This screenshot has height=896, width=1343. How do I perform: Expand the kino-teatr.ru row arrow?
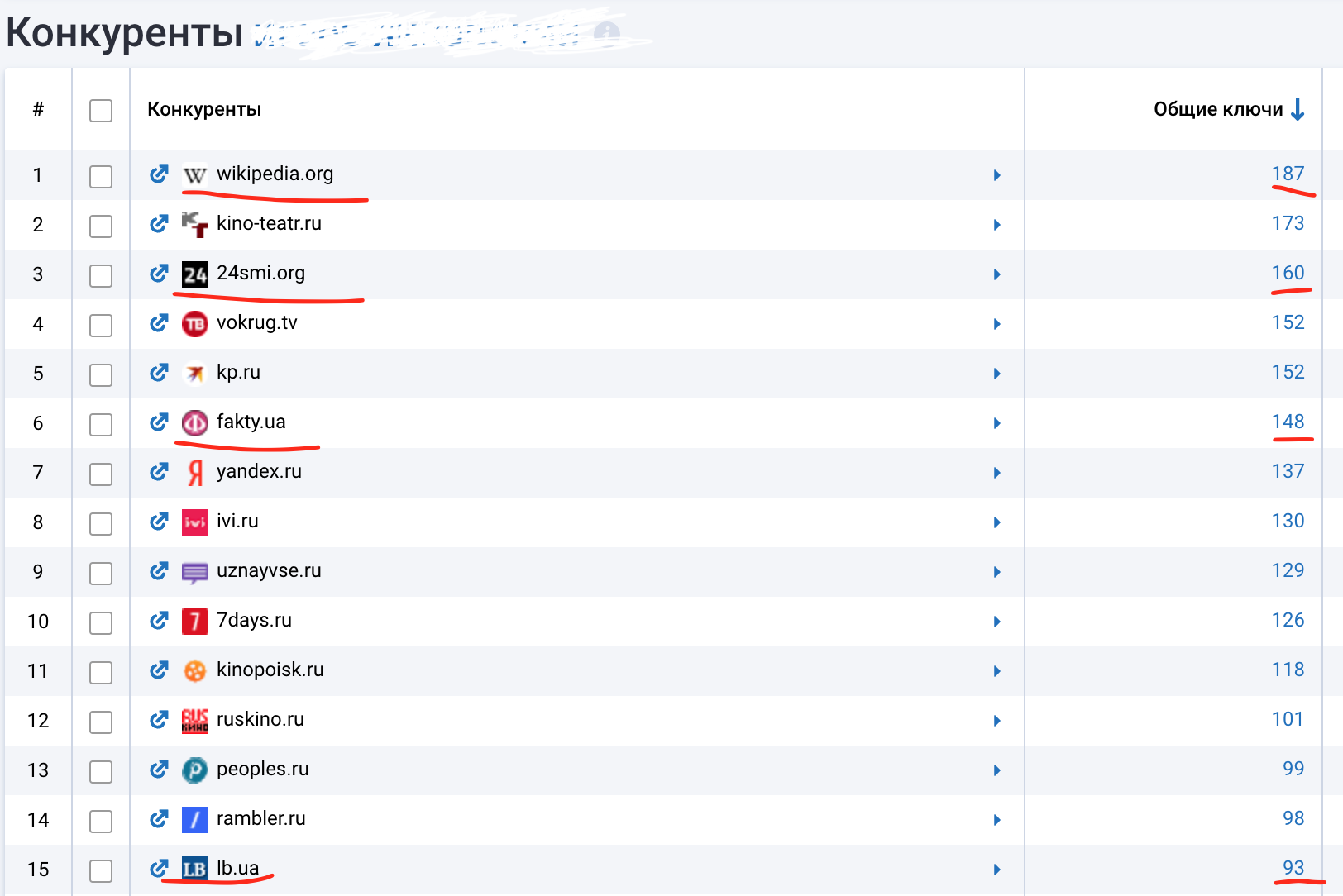pyautogui.click(x=997, y=225)
